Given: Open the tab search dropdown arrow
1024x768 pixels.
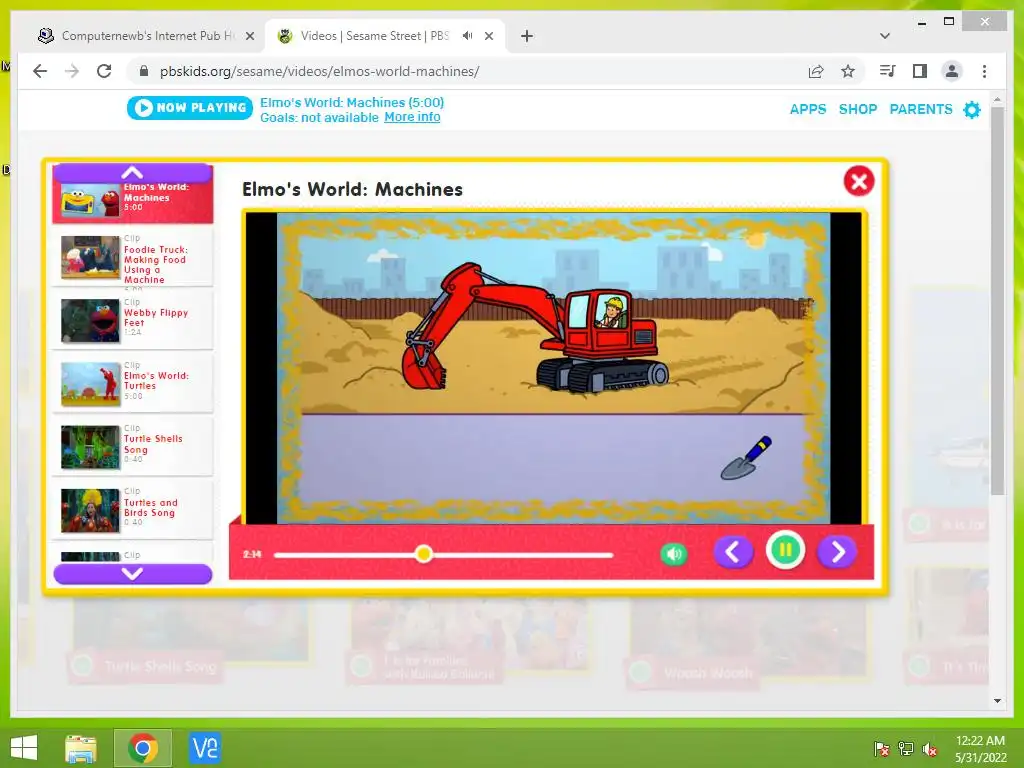Looking at the screenshot, I should click(x=885, y=36).
